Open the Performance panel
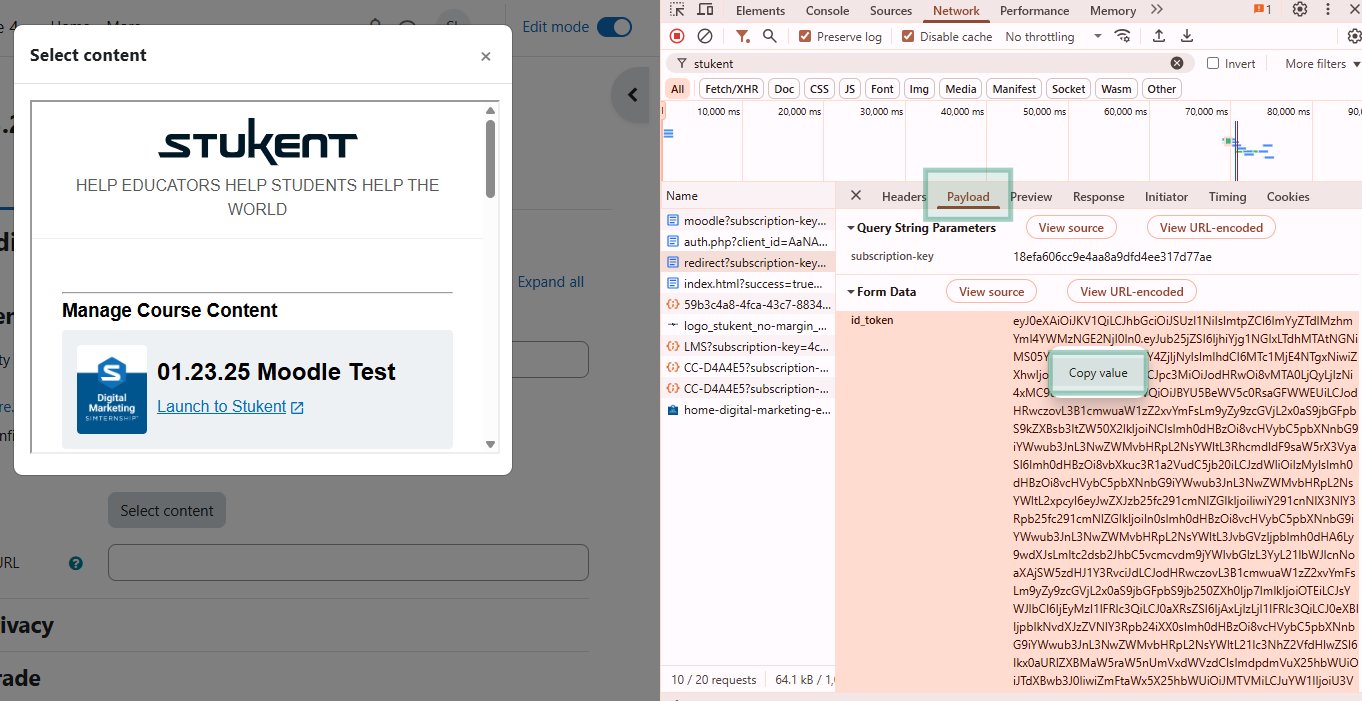This screenshot has height=701, width=1362. pos(1035,10)
